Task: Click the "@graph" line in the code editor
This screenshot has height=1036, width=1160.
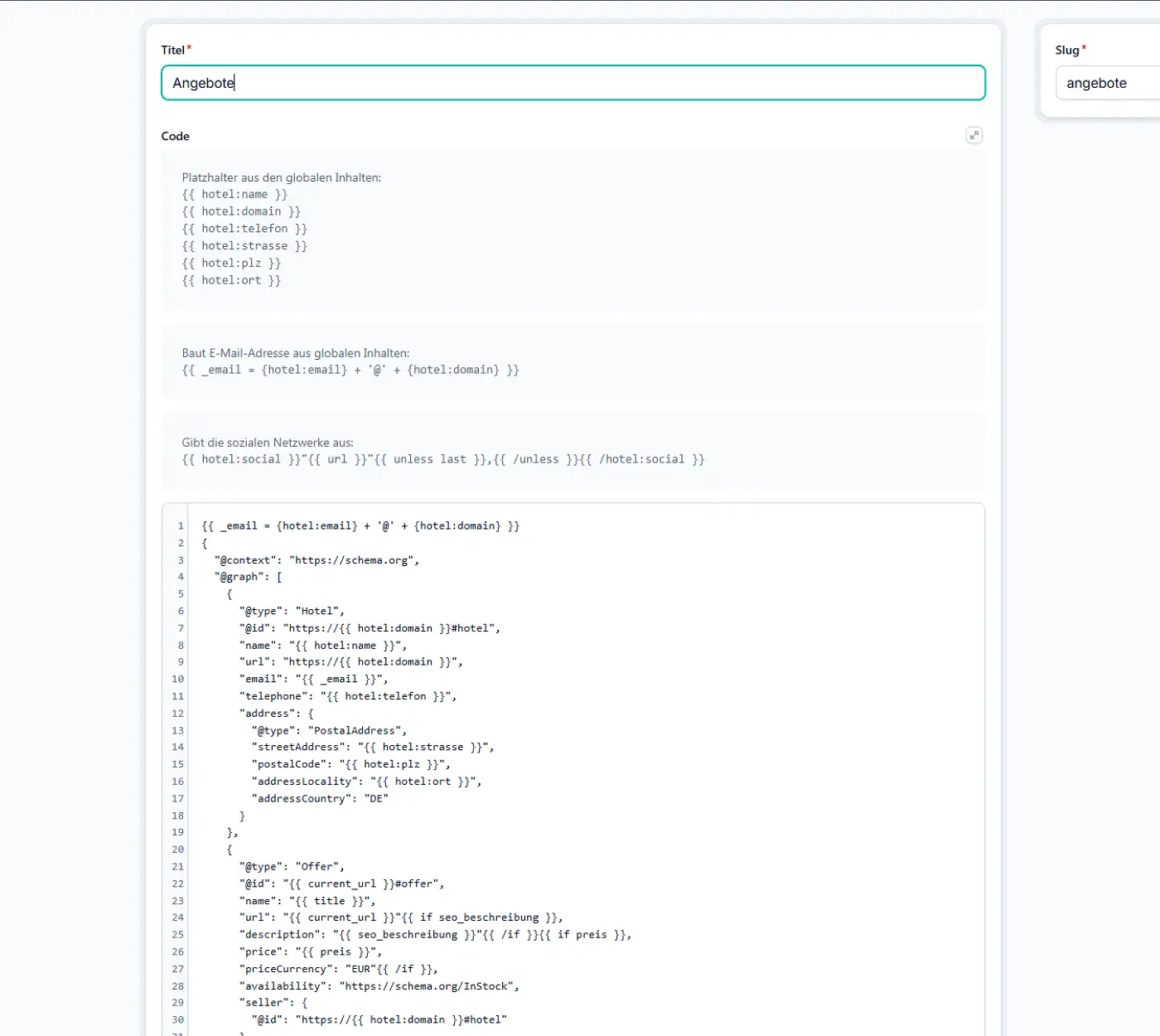Action: click(248, 577)
